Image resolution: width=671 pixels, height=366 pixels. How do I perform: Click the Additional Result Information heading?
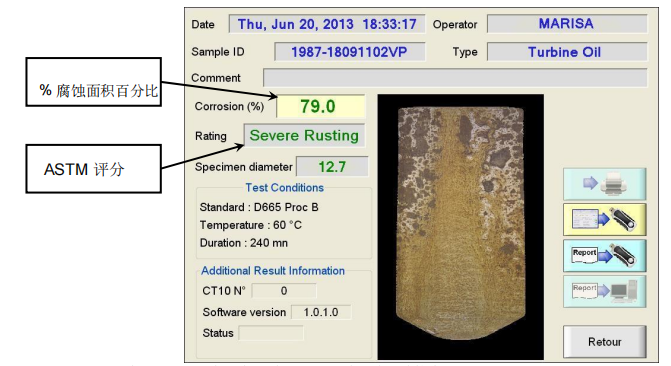point(273,271)
